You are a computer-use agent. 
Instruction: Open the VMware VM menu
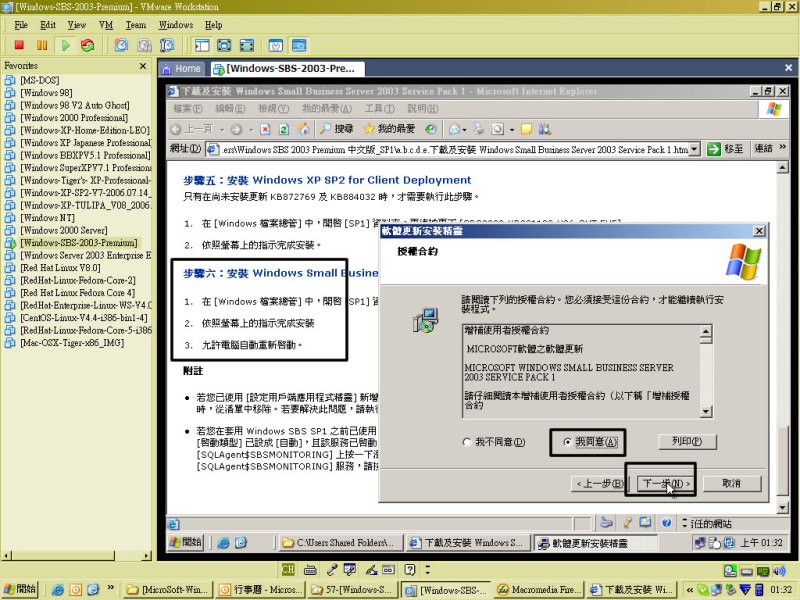[106, 25]
